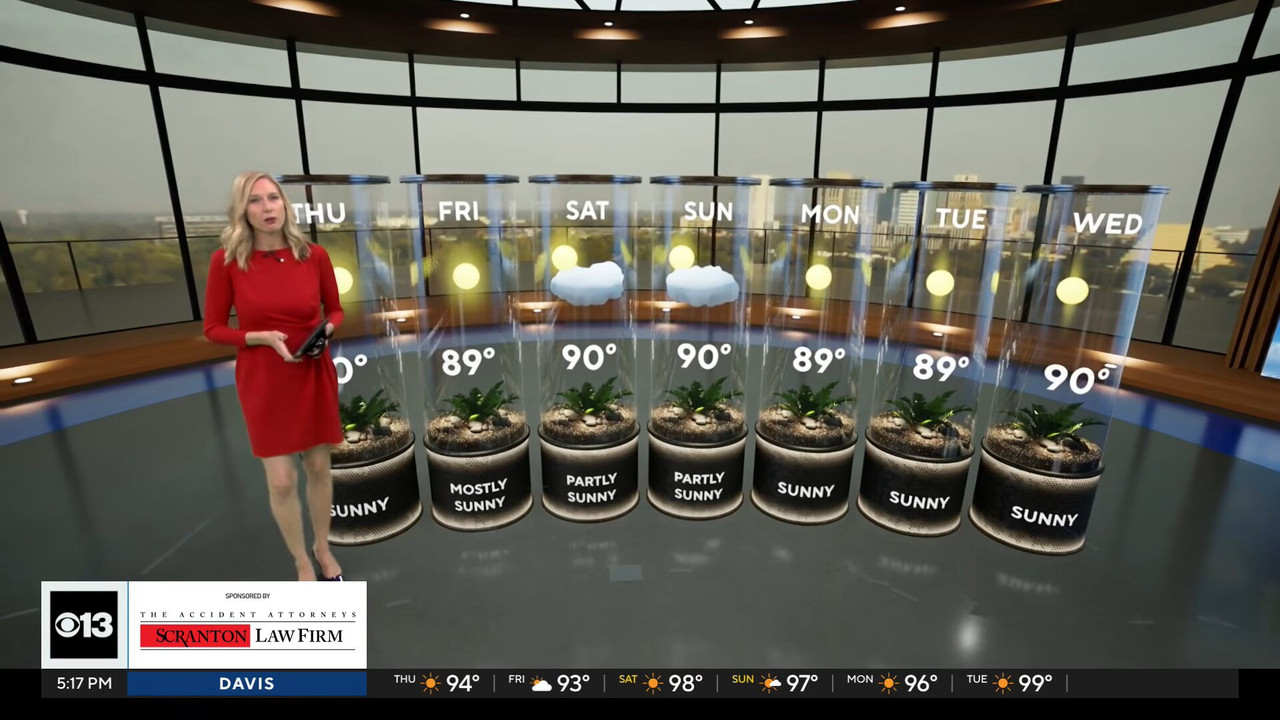Click the TUE day label on tube
Screen dimensions: 1280x720
pos(961,219)
